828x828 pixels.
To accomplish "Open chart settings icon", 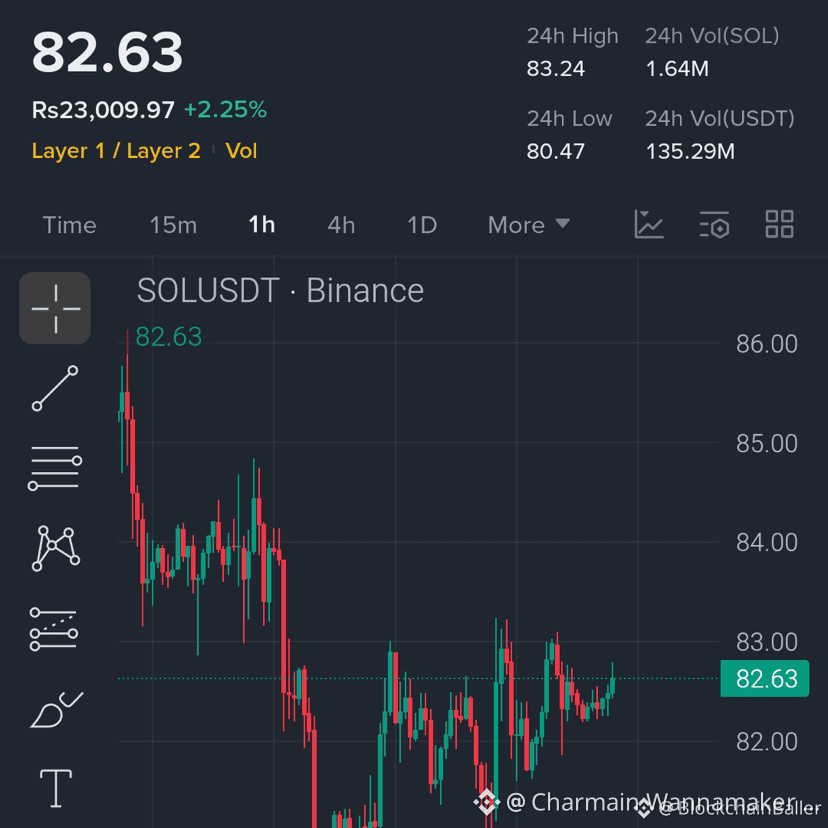I will point(714,224).
